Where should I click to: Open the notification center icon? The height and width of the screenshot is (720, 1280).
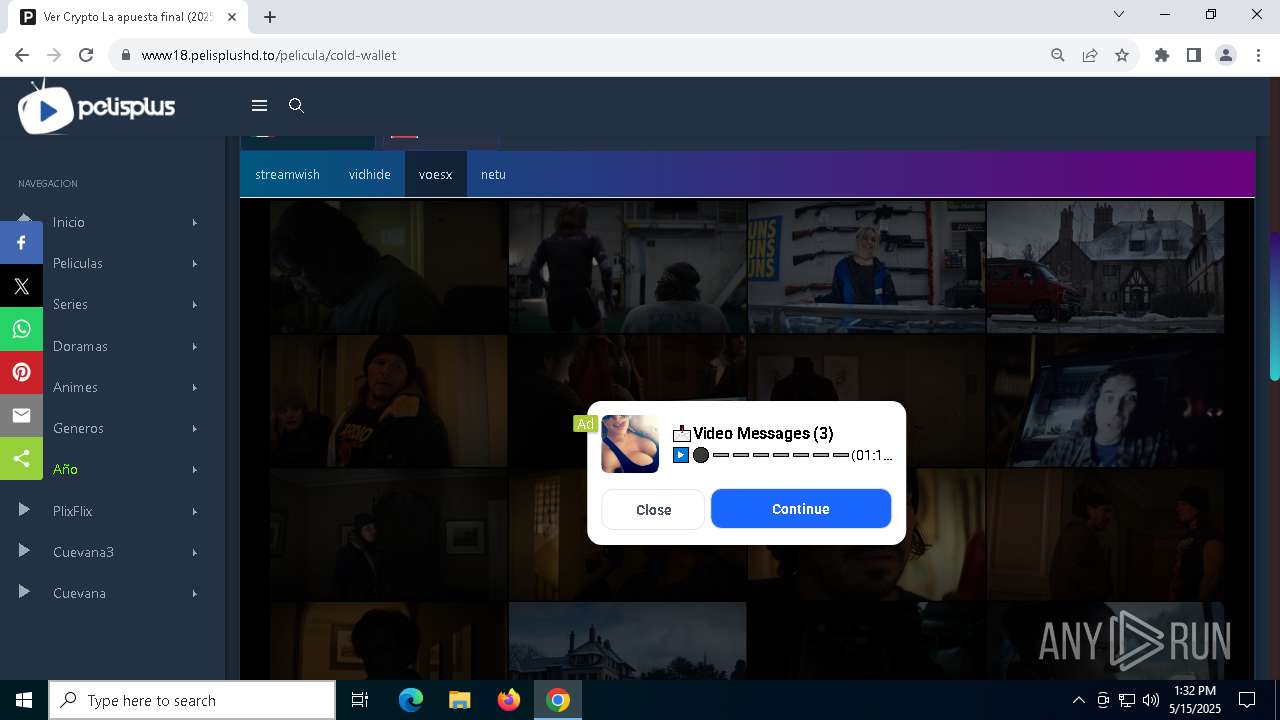(1247, 700)
